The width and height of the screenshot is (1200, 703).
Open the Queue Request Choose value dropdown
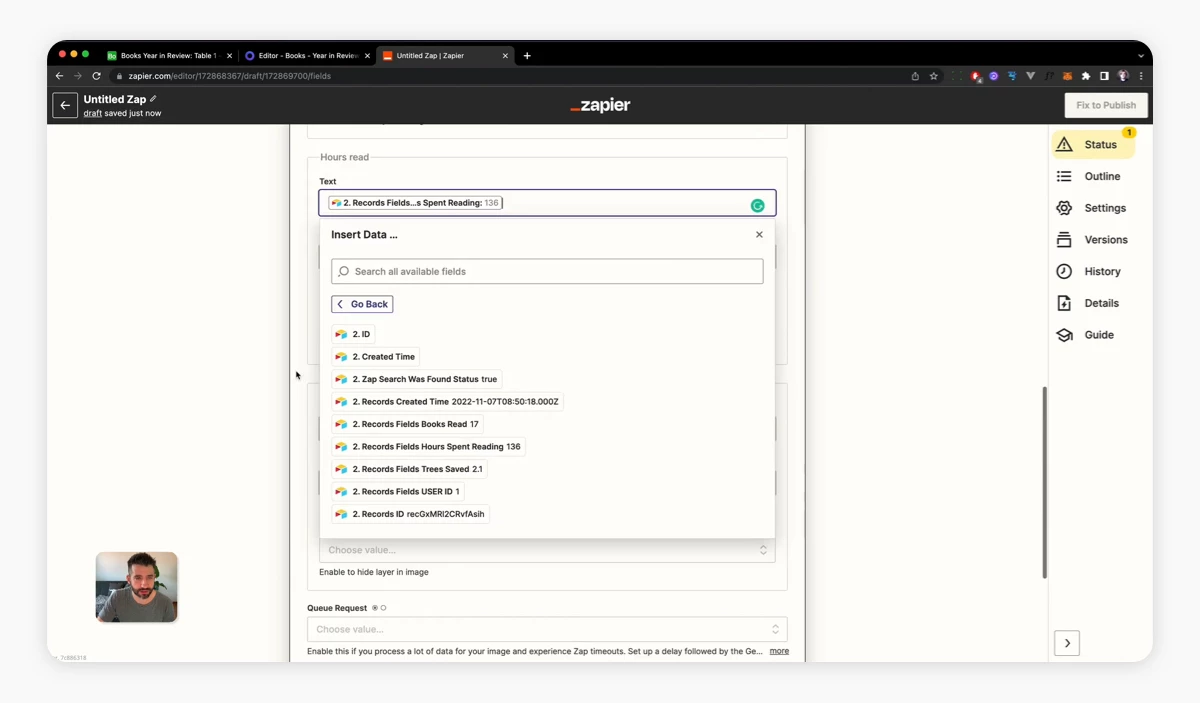[x=547, y=629]
